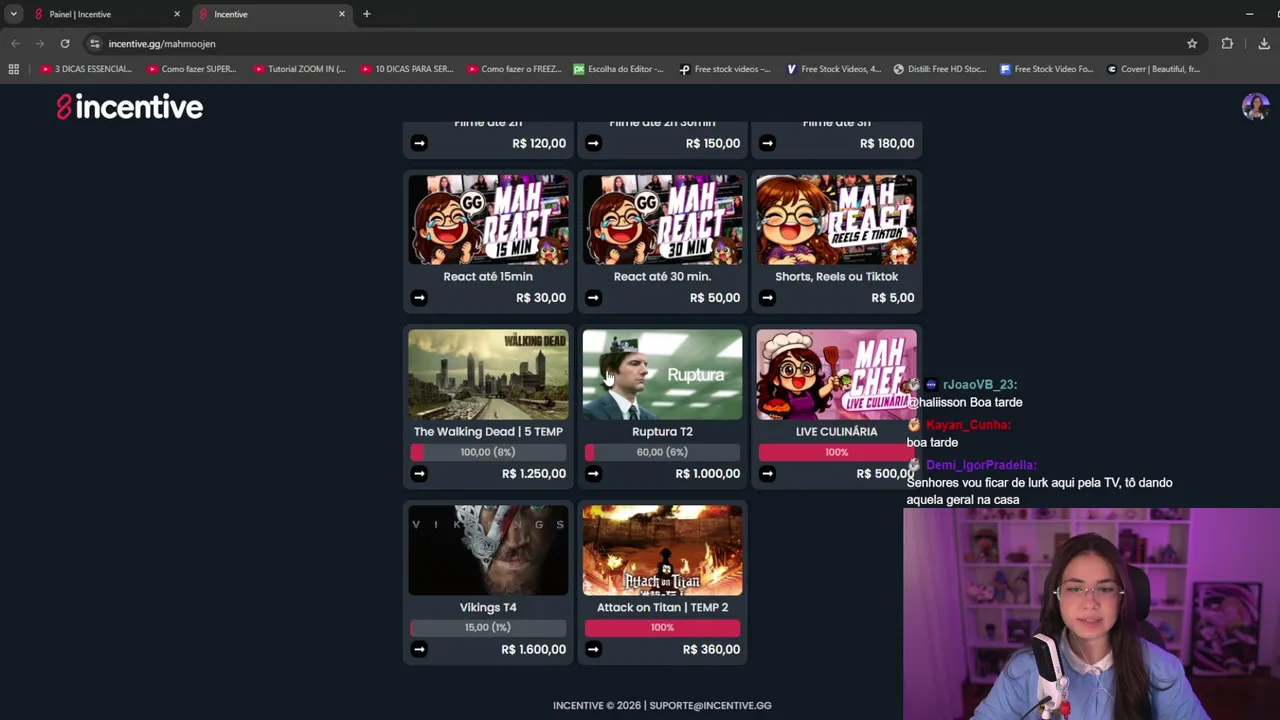The height and width of the screenshot is (720, 1280).
Task: Click the Vikings T4 thumbnail image
Action: click(x=488, y=550)
